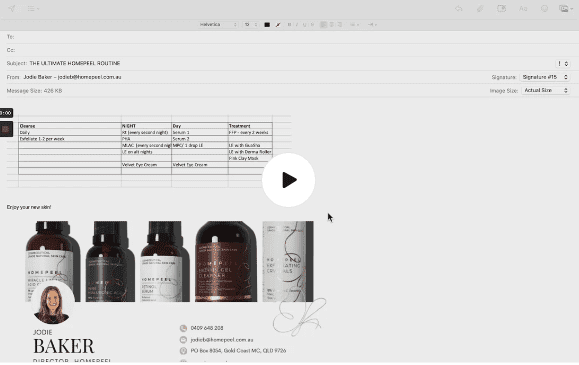Open the message priority dropdown
Screen dimensions: 579x365
pos(563,64)
